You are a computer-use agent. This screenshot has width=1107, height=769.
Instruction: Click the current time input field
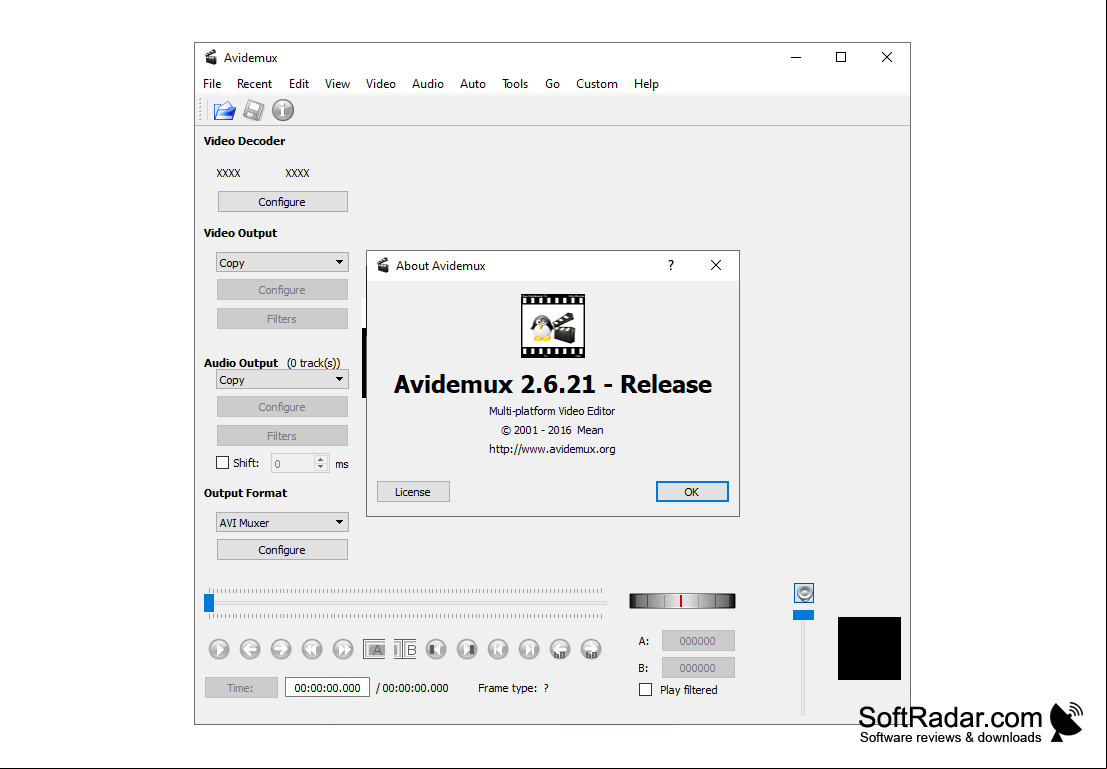(x=327, y=688)
